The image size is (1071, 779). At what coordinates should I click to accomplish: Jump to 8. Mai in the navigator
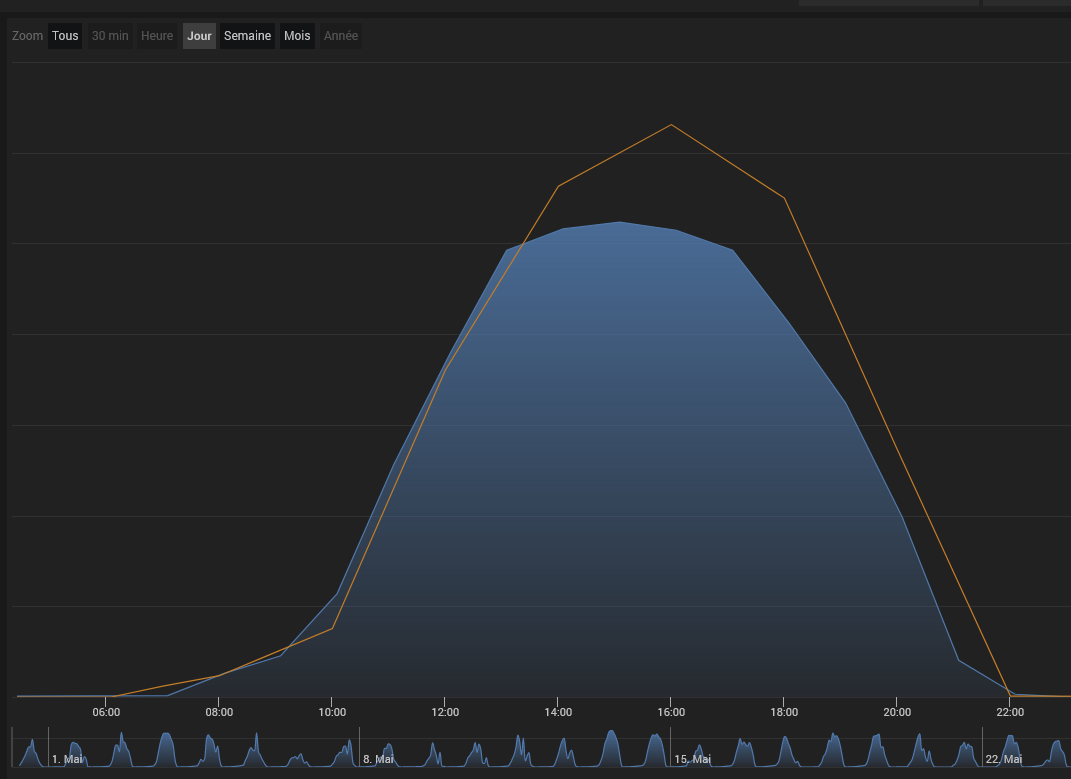pos(378,759)
